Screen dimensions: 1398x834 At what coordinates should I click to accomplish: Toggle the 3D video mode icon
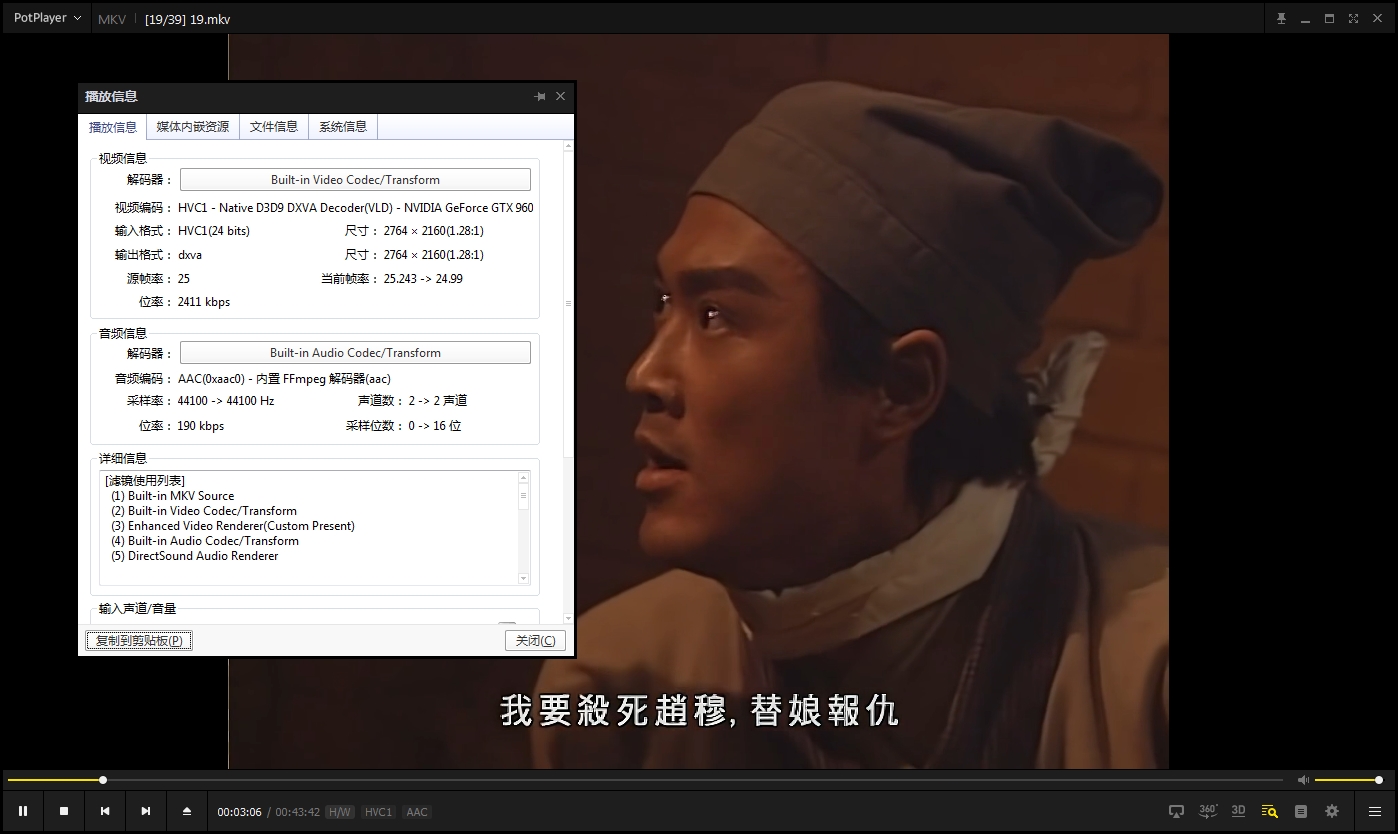tap(1238, 811)
